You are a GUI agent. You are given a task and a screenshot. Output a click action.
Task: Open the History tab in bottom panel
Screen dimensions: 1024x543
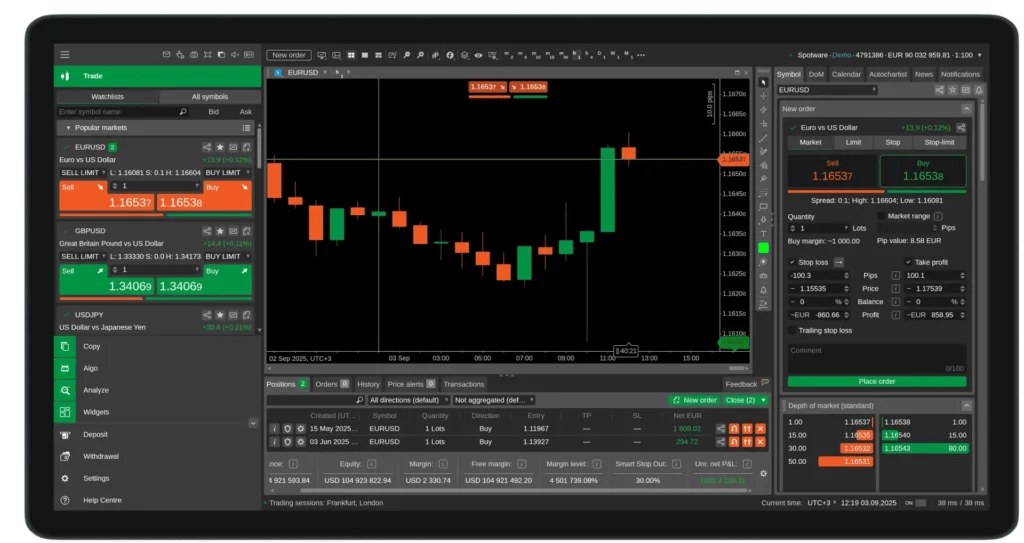coord(368,384)
